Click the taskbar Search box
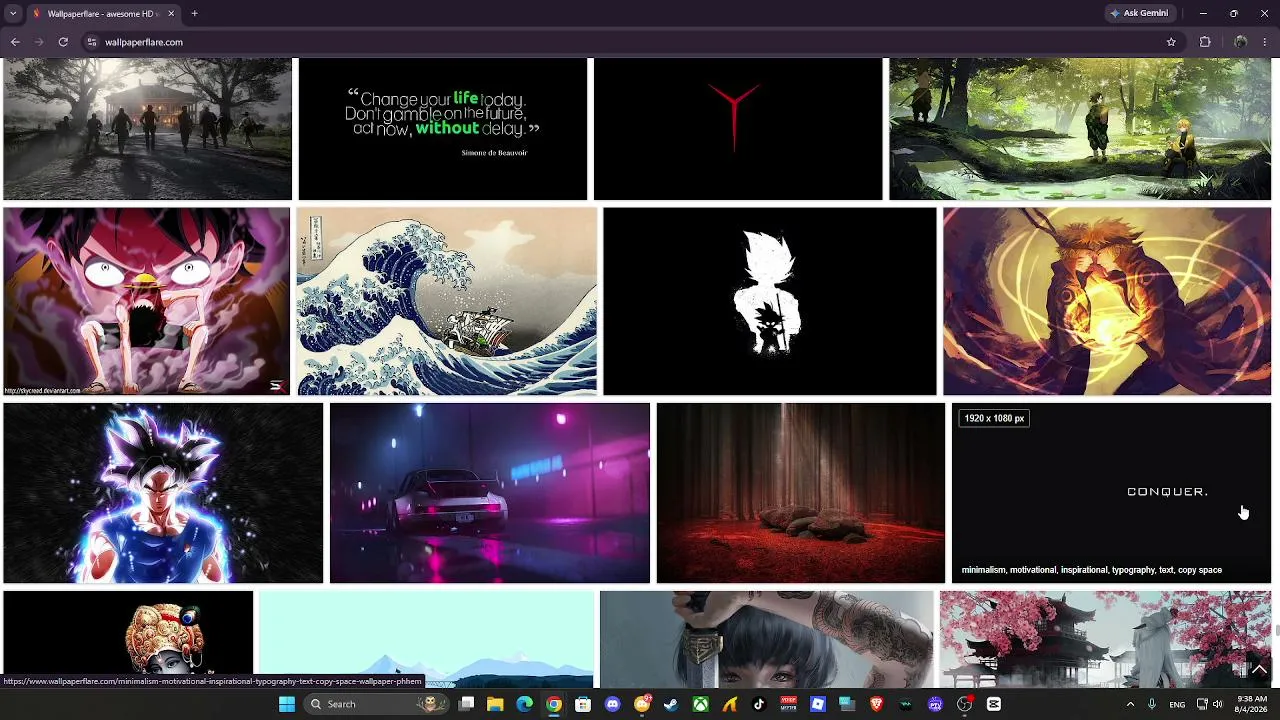Viewport: 1280px width, 720px height. 375,704
